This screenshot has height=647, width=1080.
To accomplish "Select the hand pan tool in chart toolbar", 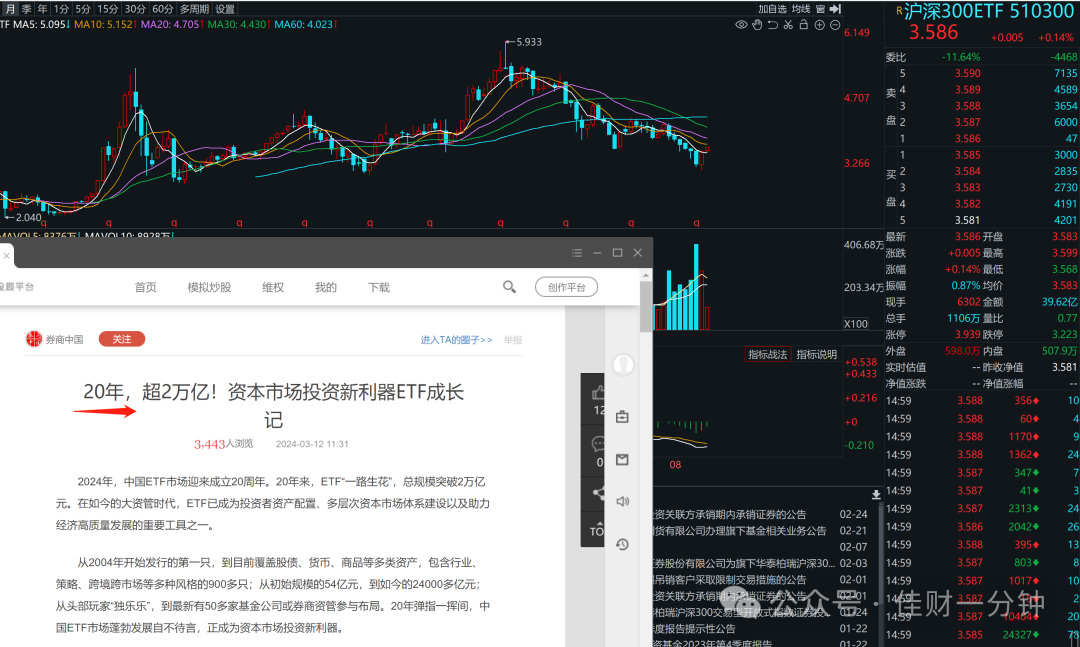I will (x=757, y=25).
